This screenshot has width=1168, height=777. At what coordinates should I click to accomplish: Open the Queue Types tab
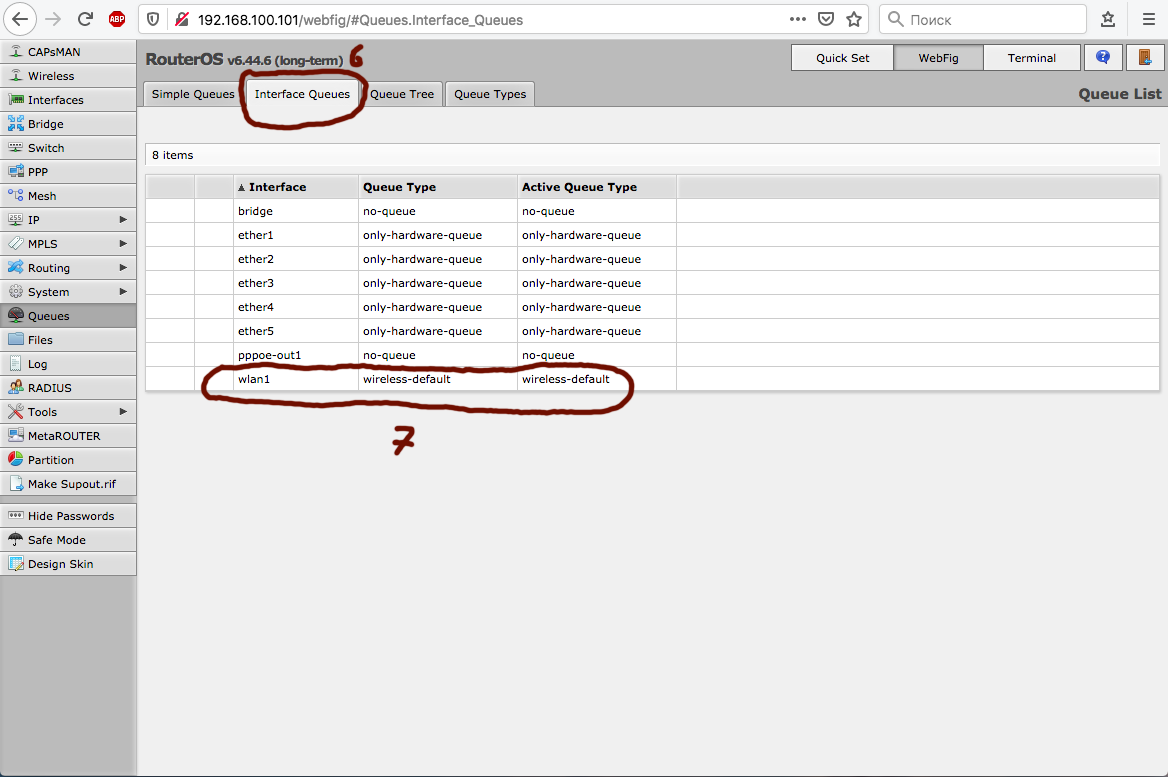click(x=490, y=94)
